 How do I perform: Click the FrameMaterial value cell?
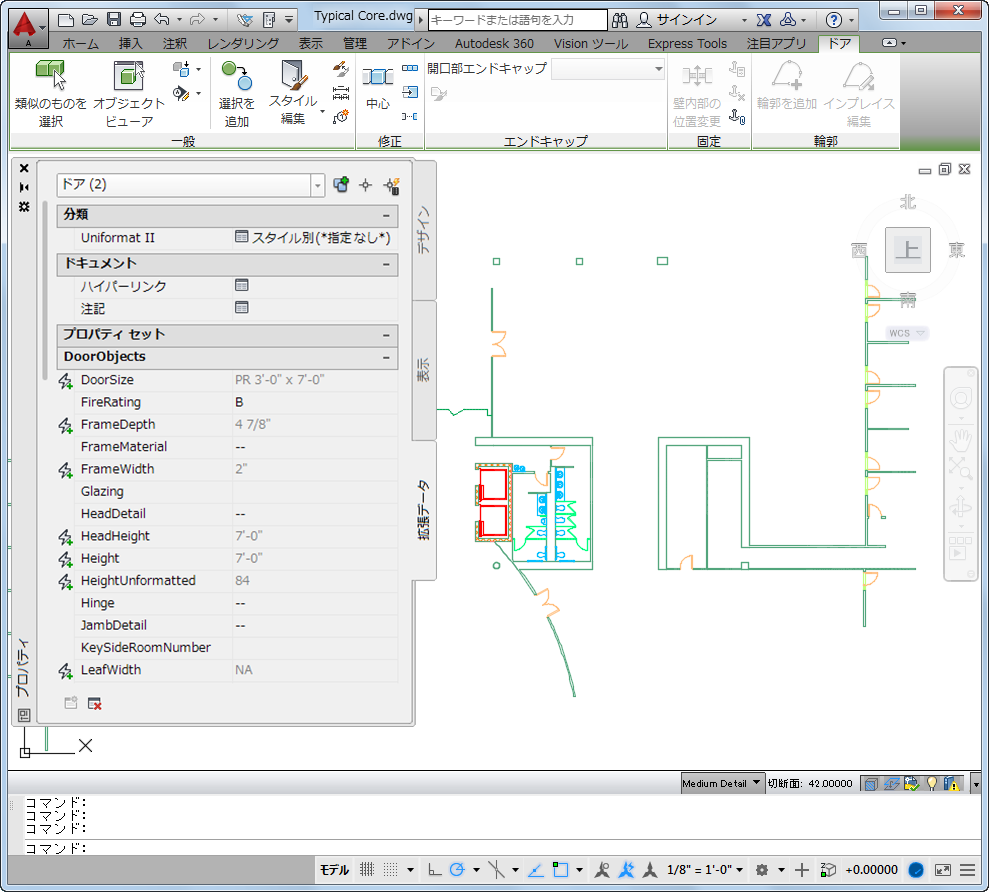(315, 447)
